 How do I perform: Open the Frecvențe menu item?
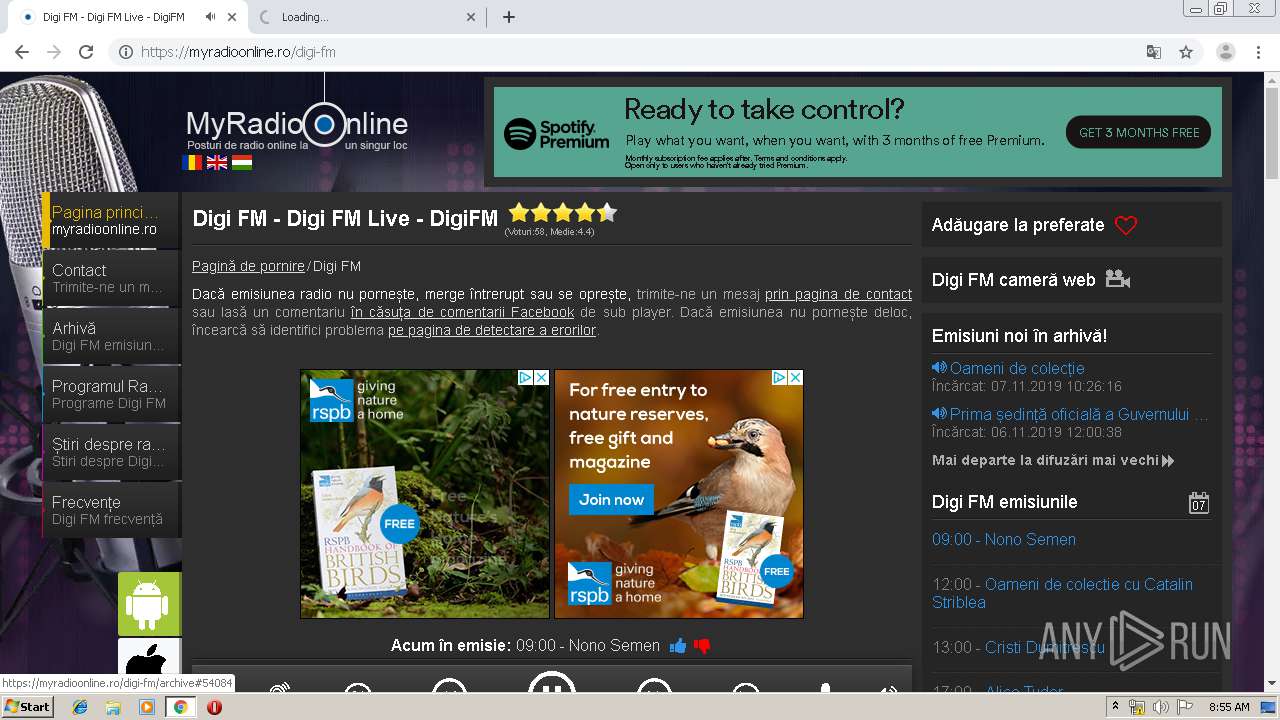[x=111, y=510]
